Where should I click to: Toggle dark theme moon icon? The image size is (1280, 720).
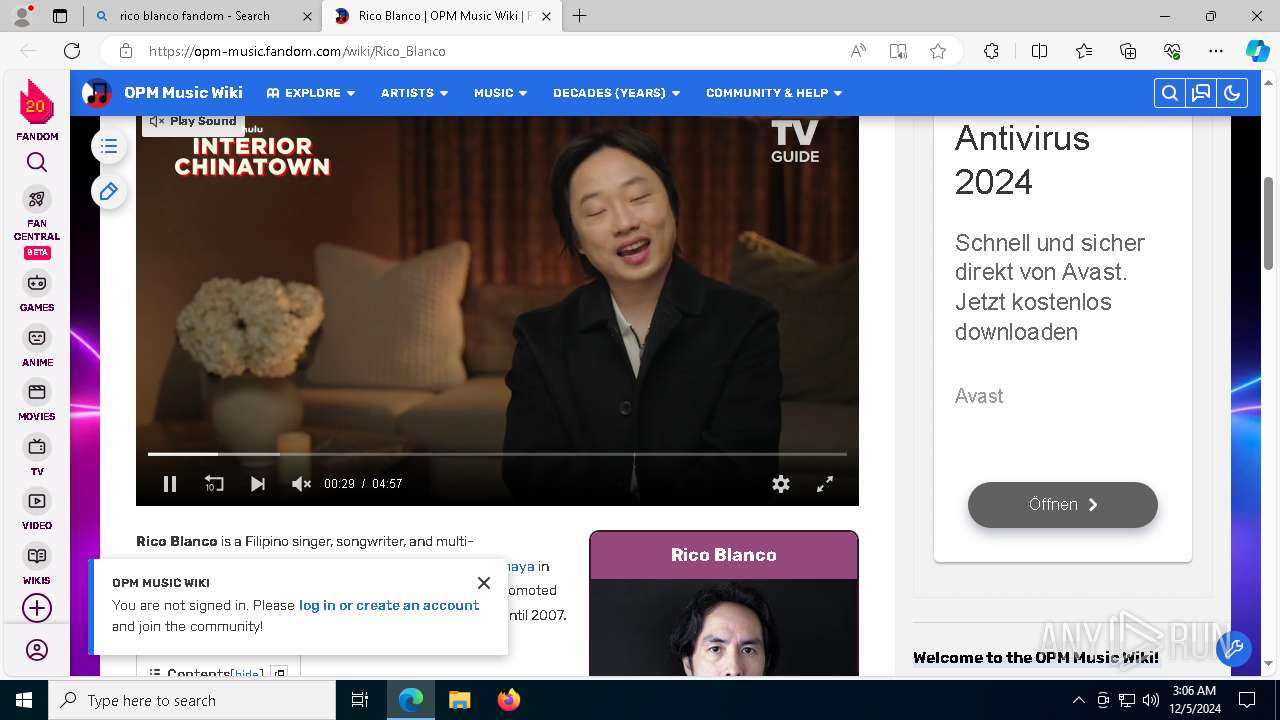[x=1232, y=93]
